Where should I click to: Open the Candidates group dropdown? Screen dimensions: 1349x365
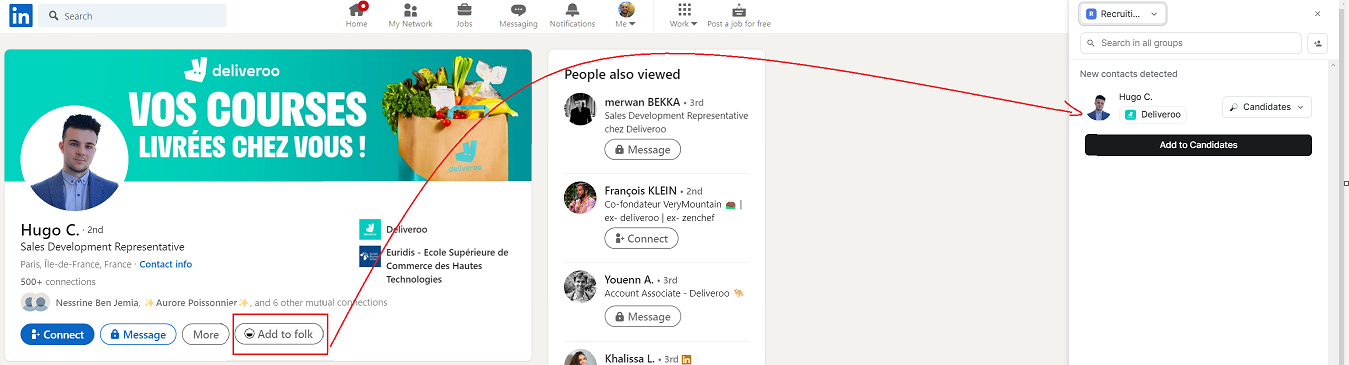[x=1267, y=107]
